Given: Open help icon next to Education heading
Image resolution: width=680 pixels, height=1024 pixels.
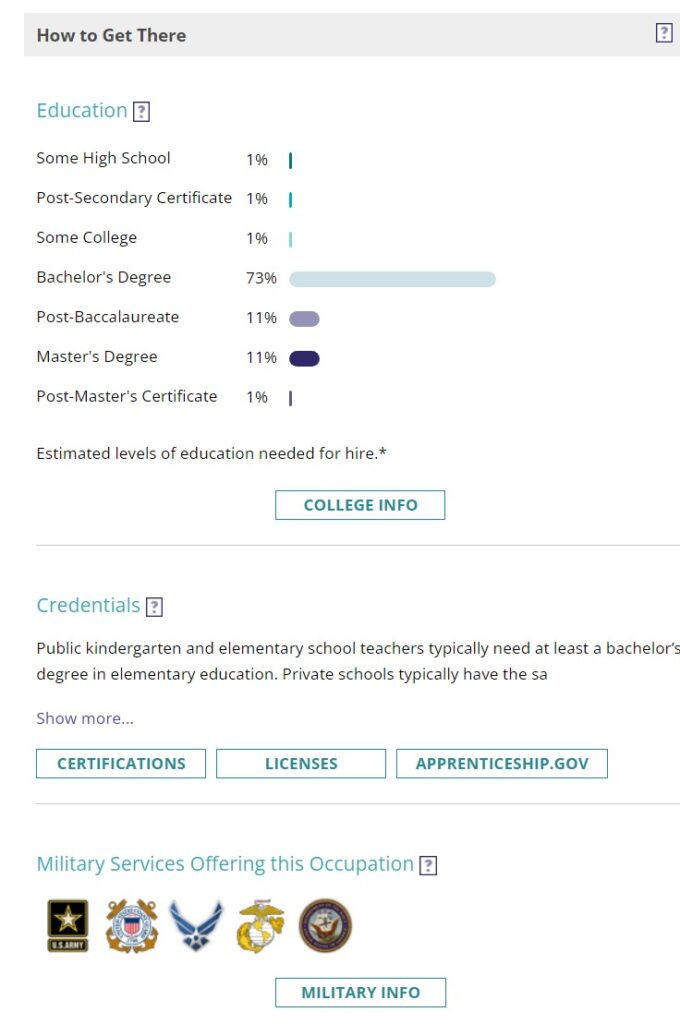Looking at the screenshot, I should (x=141, y=112).
